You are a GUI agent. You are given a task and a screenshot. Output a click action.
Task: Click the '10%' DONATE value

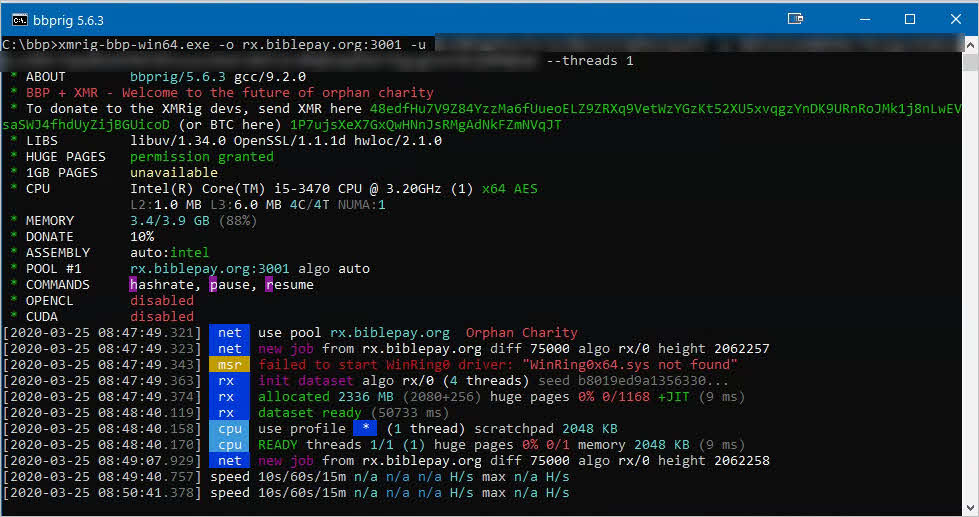[x=142, y=237]
